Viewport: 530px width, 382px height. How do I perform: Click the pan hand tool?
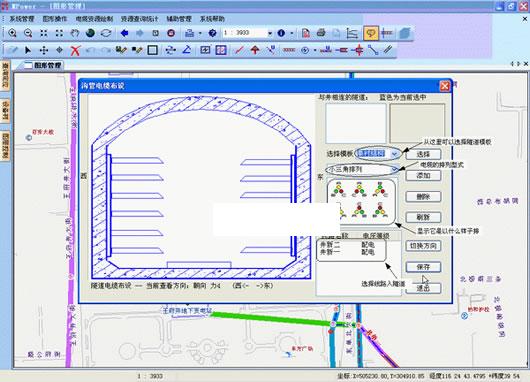75,33
